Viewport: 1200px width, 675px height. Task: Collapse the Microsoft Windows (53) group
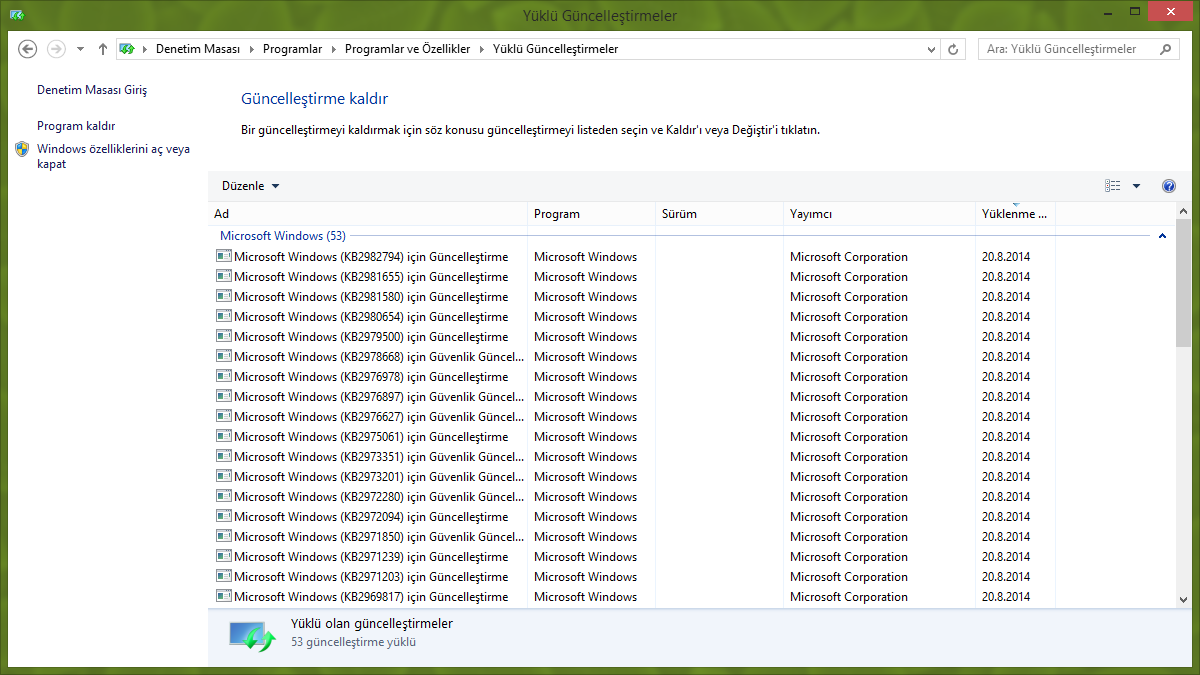coord(1162,236)
